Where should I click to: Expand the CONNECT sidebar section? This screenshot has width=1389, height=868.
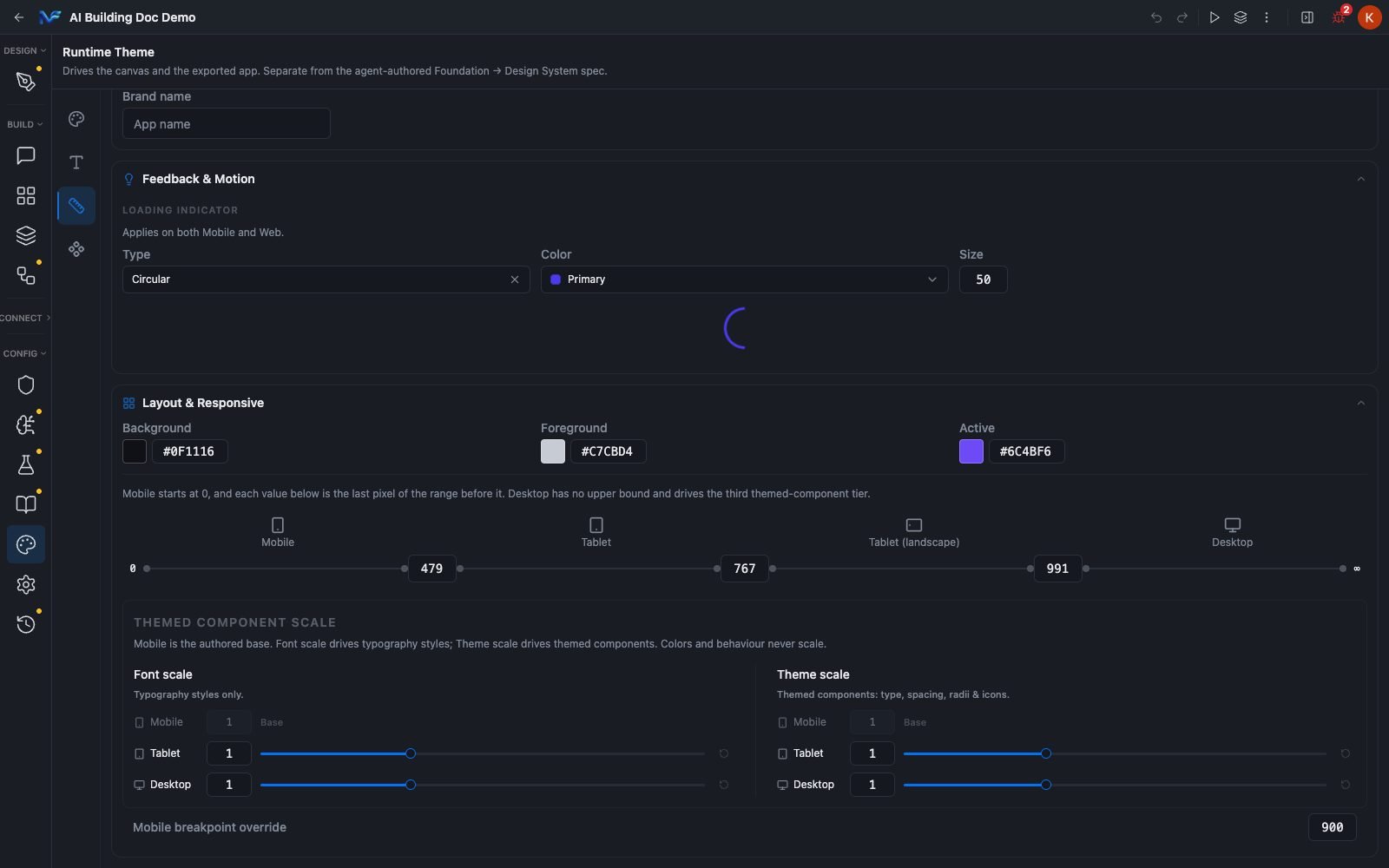pyautogui.click(x=25, y=318)
